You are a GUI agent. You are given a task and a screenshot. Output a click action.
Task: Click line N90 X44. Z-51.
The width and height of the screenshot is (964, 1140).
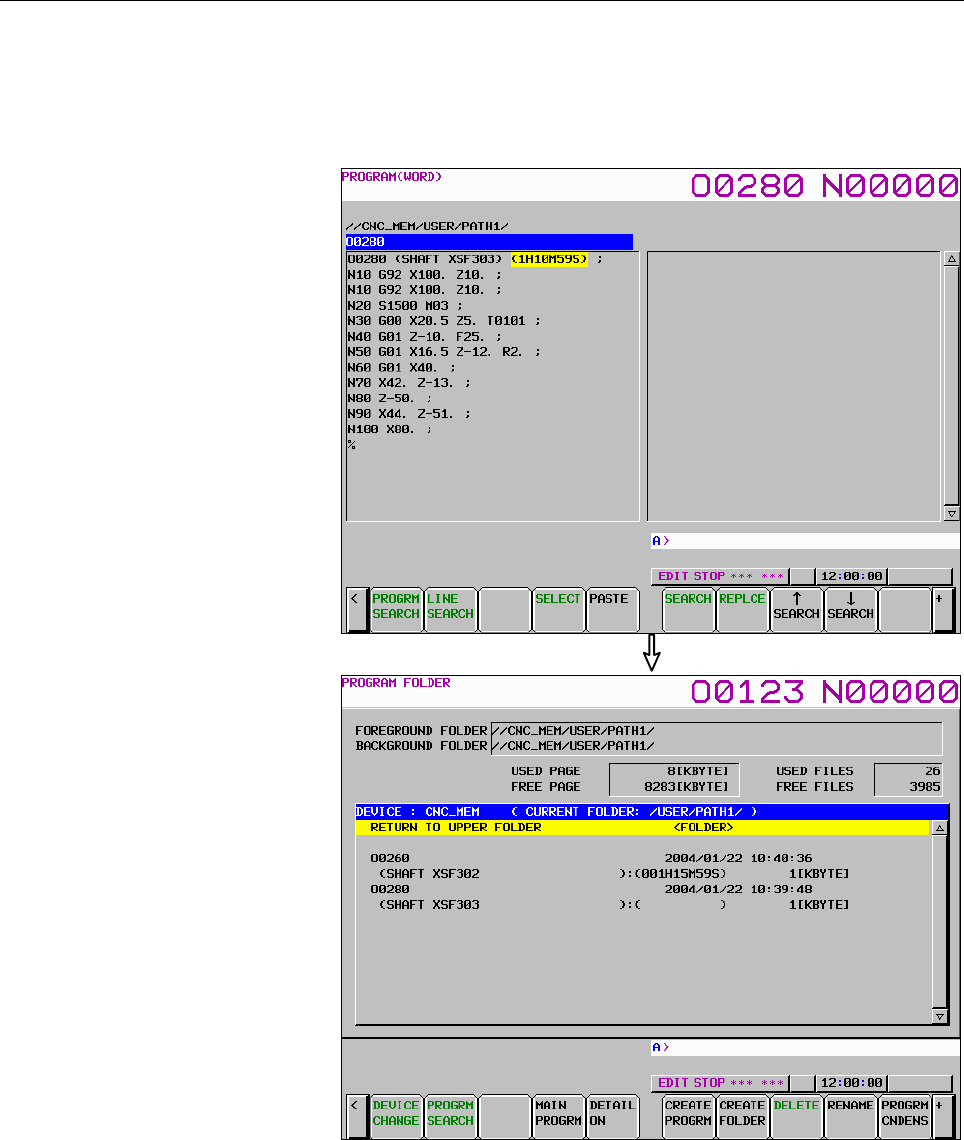click(409, 414)
